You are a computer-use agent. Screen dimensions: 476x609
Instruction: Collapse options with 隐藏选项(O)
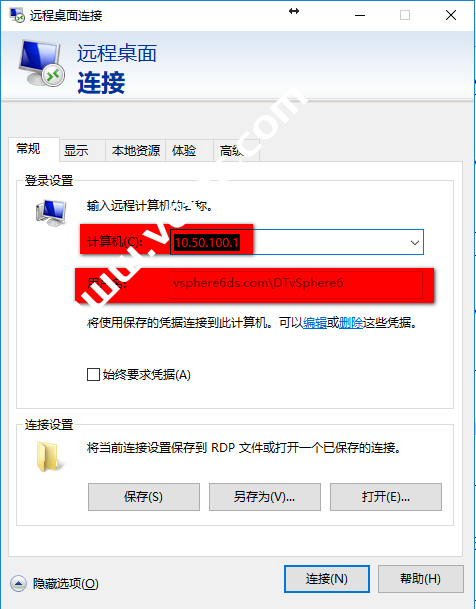pyautogui.click(x=65, y=583)
